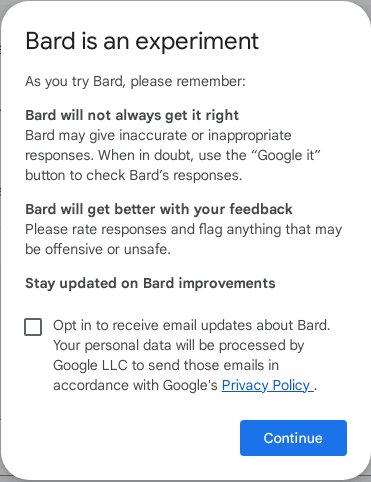Viewport: 371px width, 482px height.
Task: Click label "Opt in to receive email updates about Bard."
Action: coord(192,325)
